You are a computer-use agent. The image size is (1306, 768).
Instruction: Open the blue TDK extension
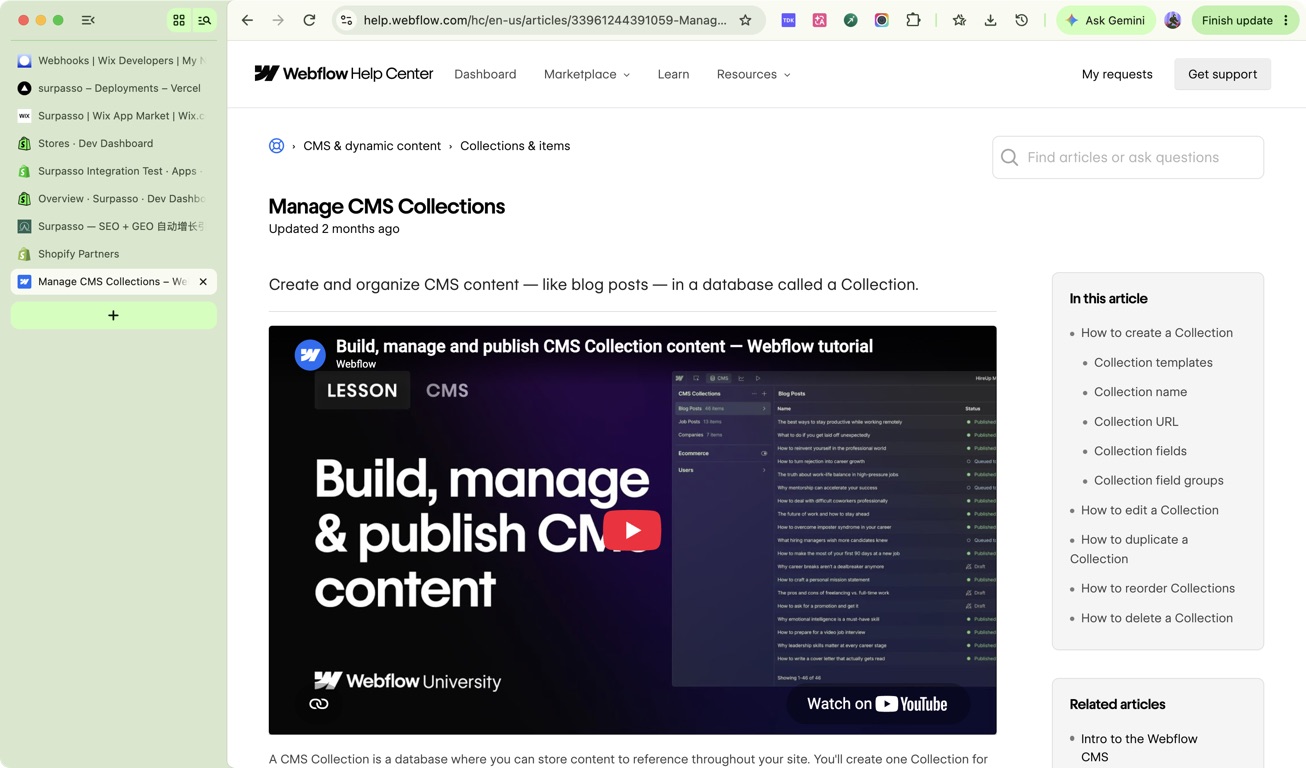(788, 20)
